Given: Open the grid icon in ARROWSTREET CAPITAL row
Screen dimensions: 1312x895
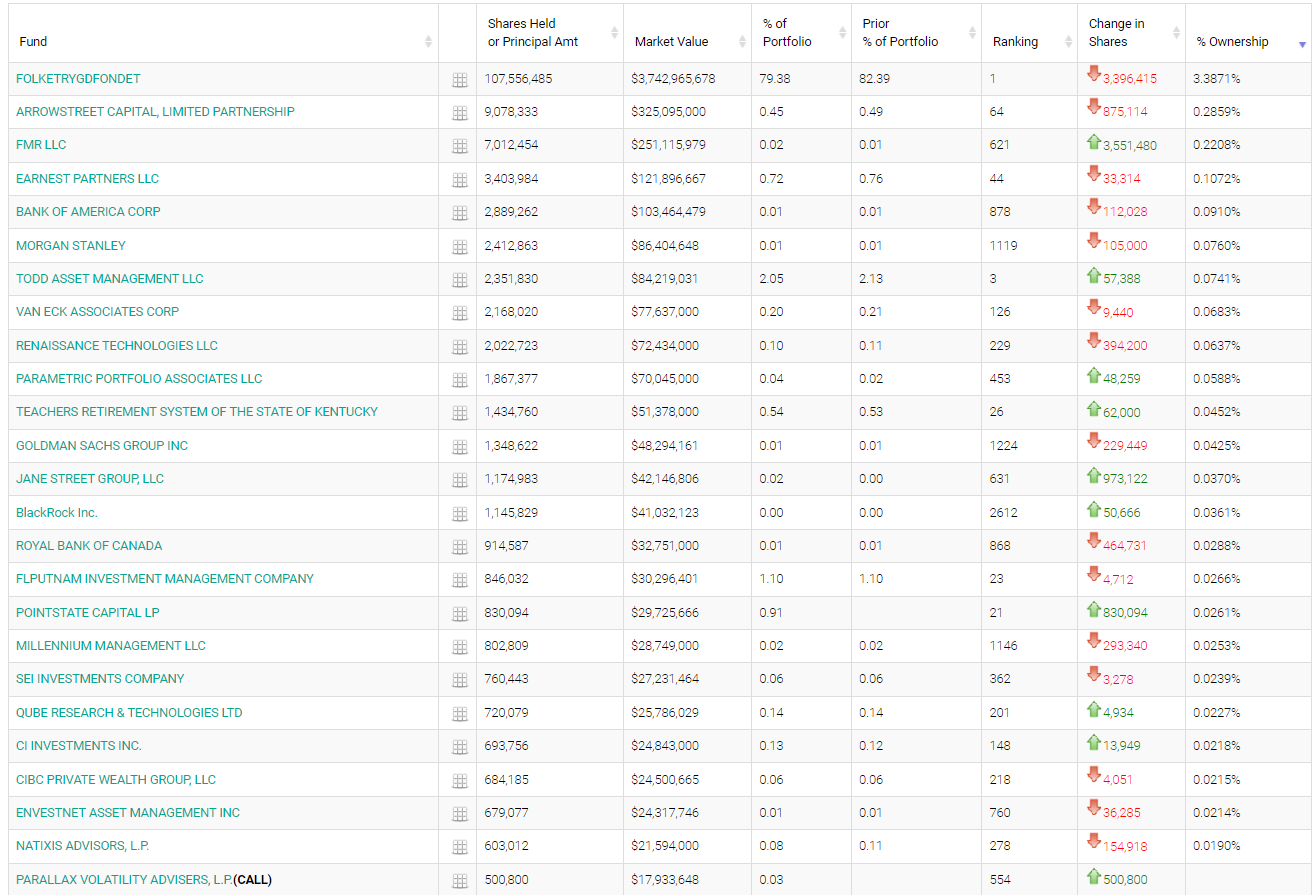Looking at the screenshot, I should coord(460,113).
